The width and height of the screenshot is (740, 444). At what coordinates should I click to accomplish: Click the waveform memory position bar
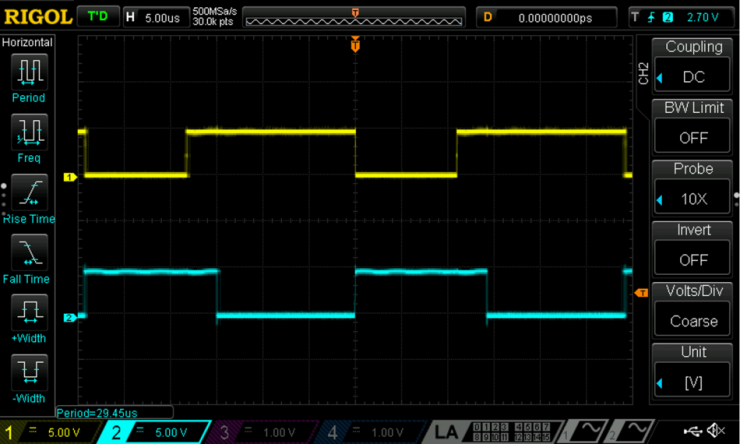click(355, 18)
